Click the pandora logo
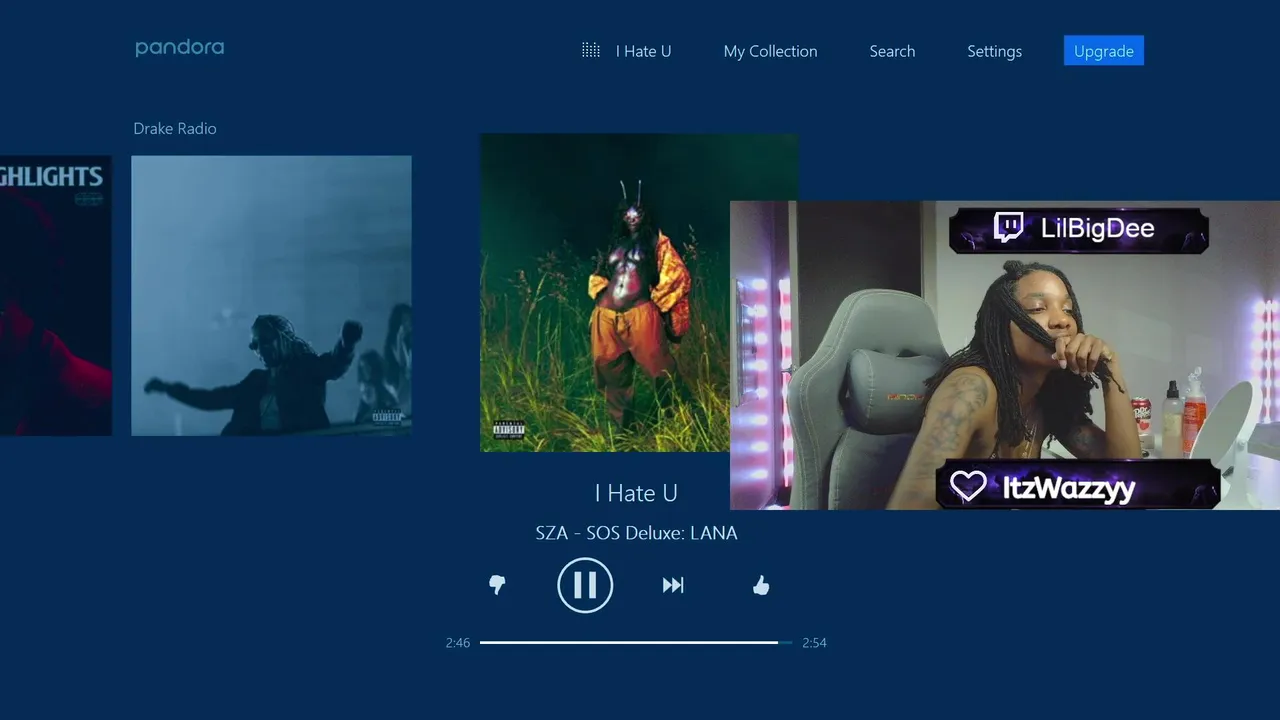 point(180,48)
